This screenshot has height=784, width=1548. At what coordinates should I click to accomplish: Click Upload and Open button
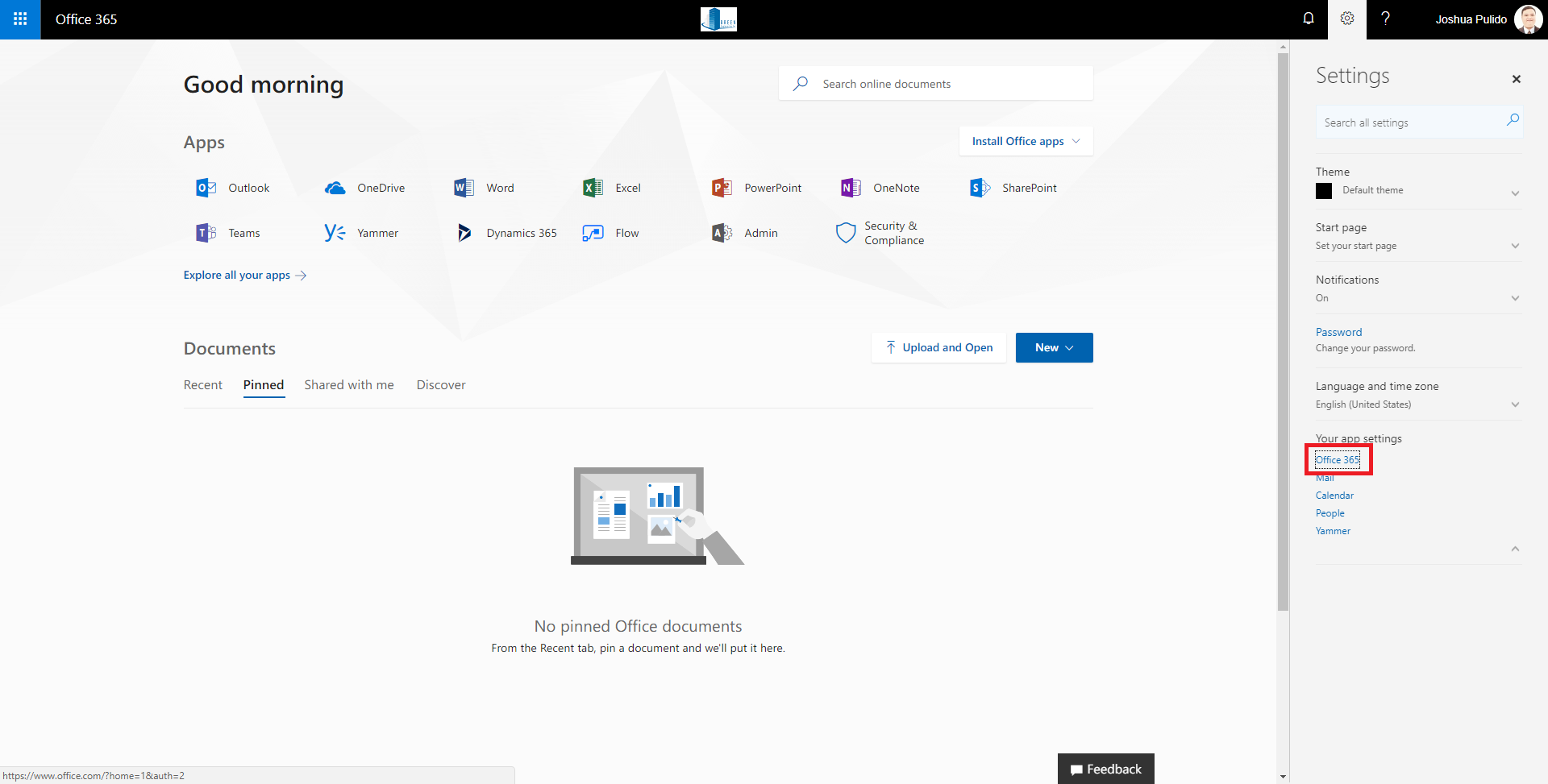click(x=938, y=347)
